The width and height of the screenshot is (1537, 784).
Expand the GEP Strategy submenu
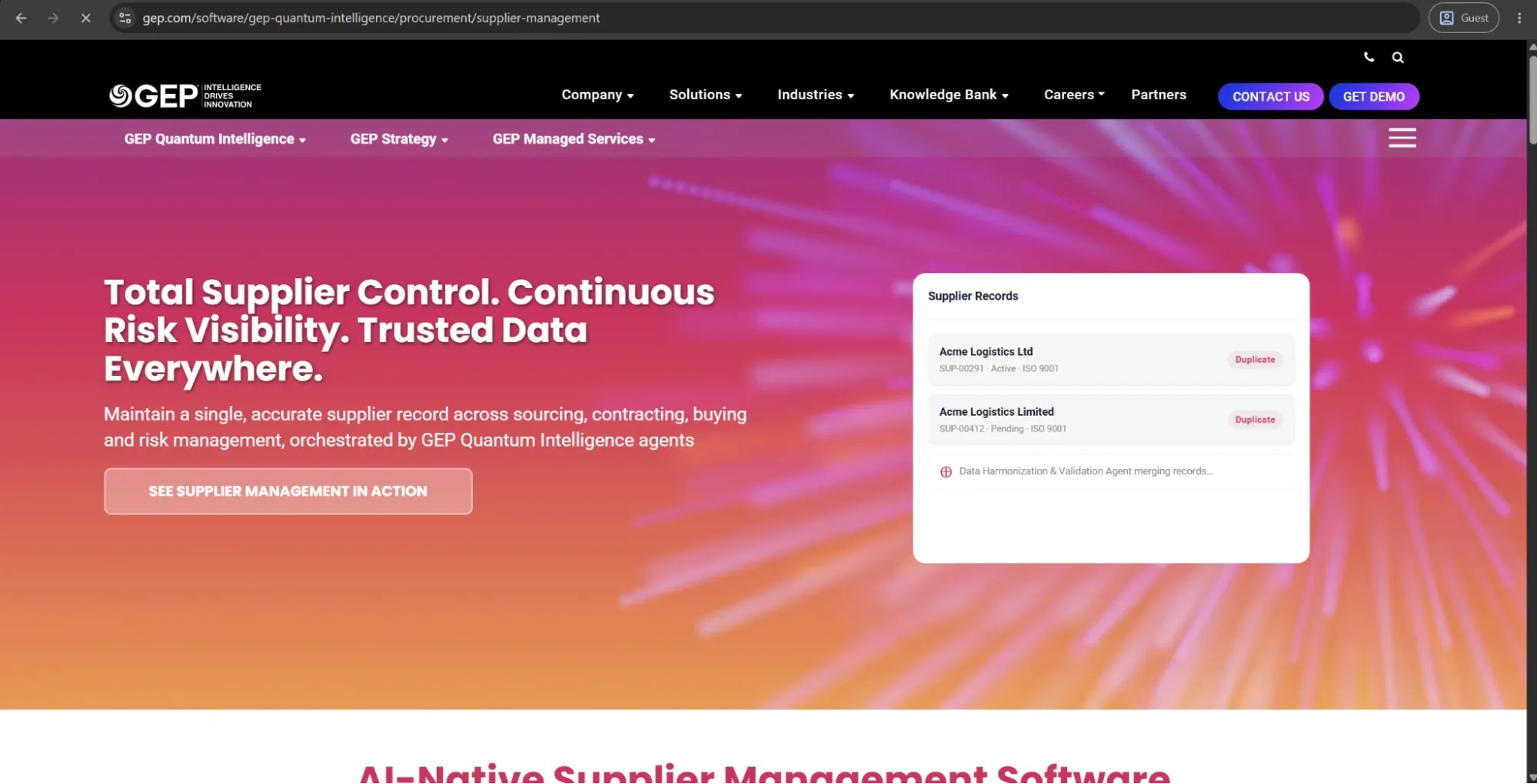[399, 139]
